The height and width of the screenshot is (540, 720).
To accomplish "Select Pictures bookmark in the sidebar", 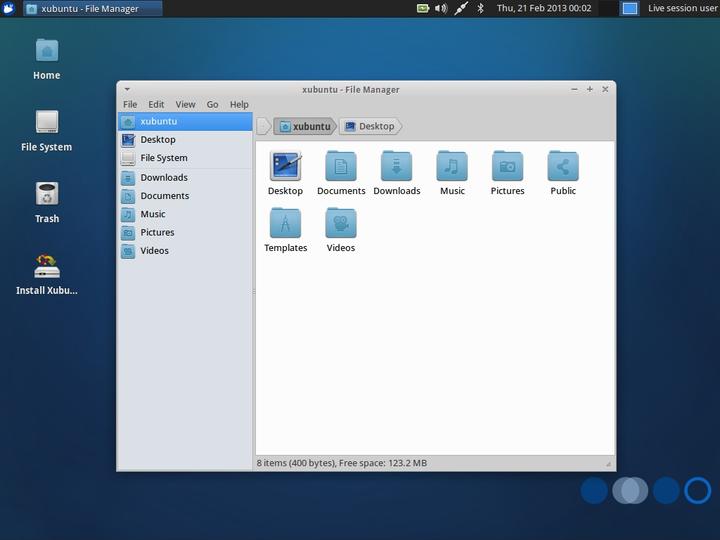I will (x=186, y=233).
